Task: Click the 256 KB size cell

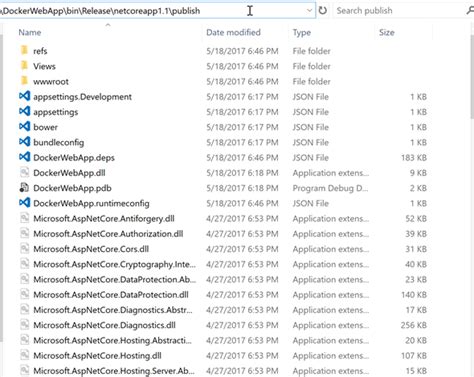Action: (414, 325)
